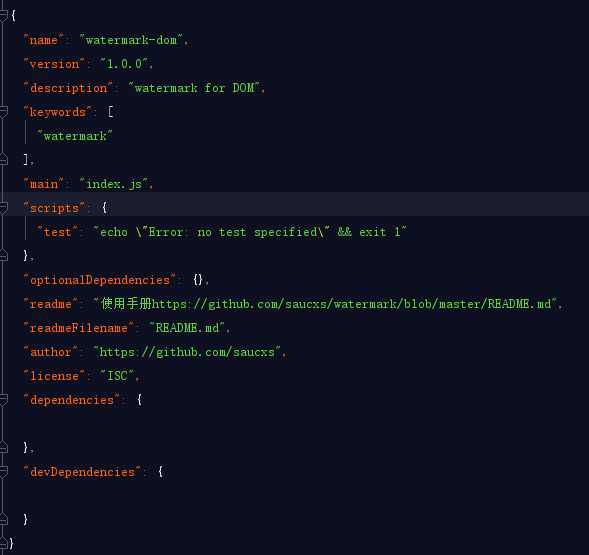589x555 pixels.
Task: Click the "optionalDependencies" key
Action: [100, 280]
